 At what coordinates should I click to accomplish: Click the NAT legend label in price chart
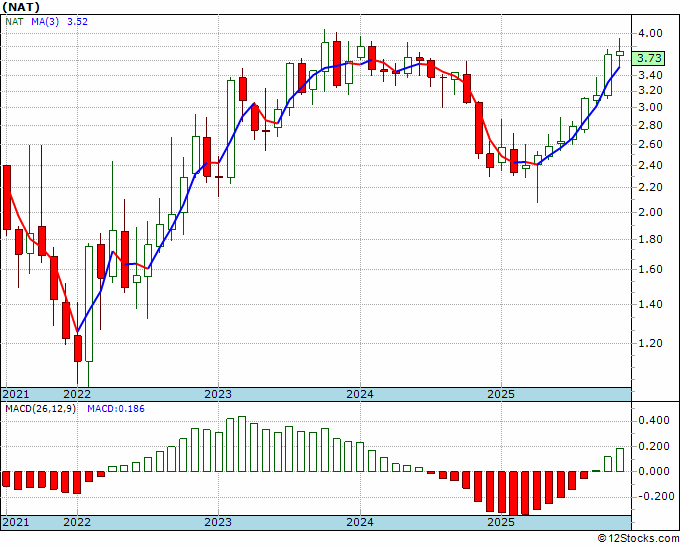[x=14, y=21]
